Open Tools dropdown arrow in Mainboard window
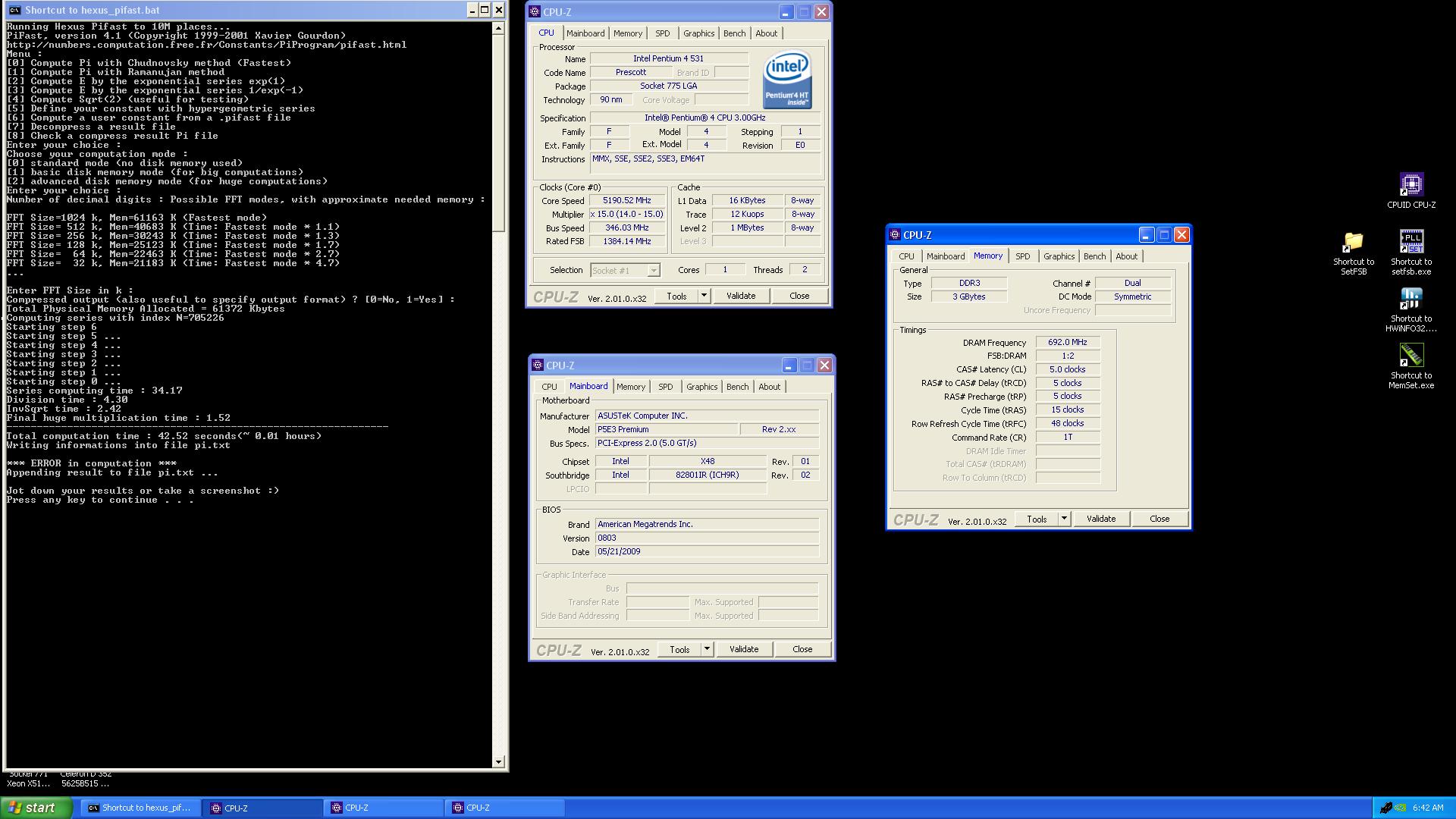The image size is (1456, 819). pos(707,649)
